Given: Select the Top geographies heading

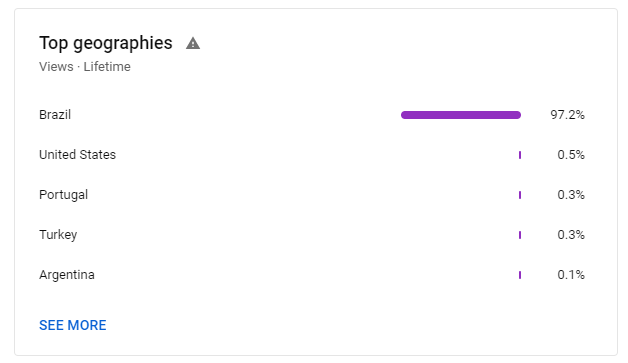Looking at the screenshot, I should pyautogui.click(x=106, y=43).
